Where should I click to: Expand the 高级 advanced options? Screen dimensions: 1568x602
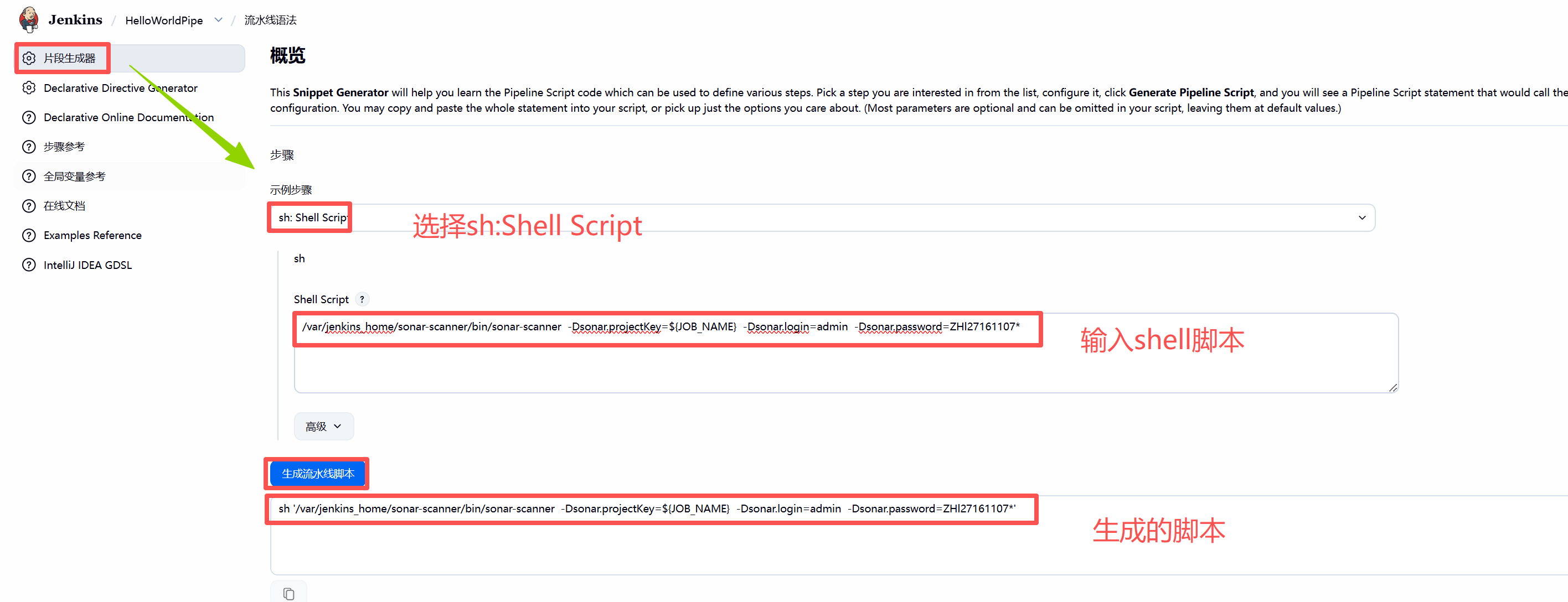pos(323,426)
